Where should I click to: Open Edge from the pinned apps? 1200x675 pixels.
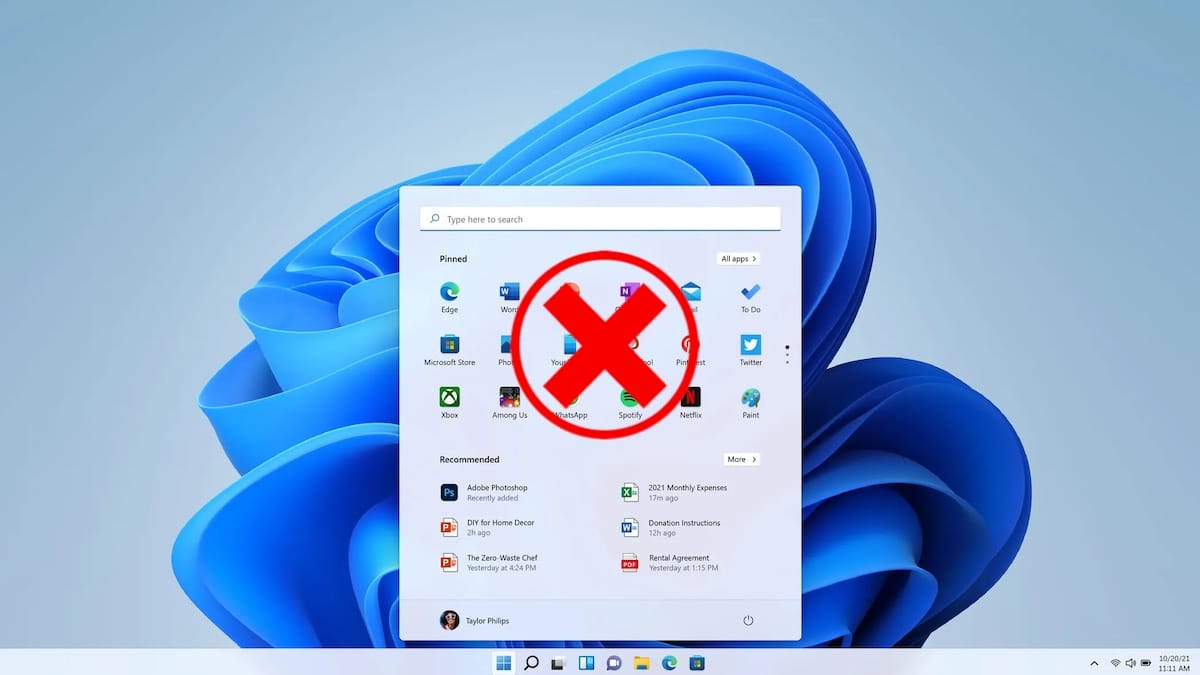(449, 297)
